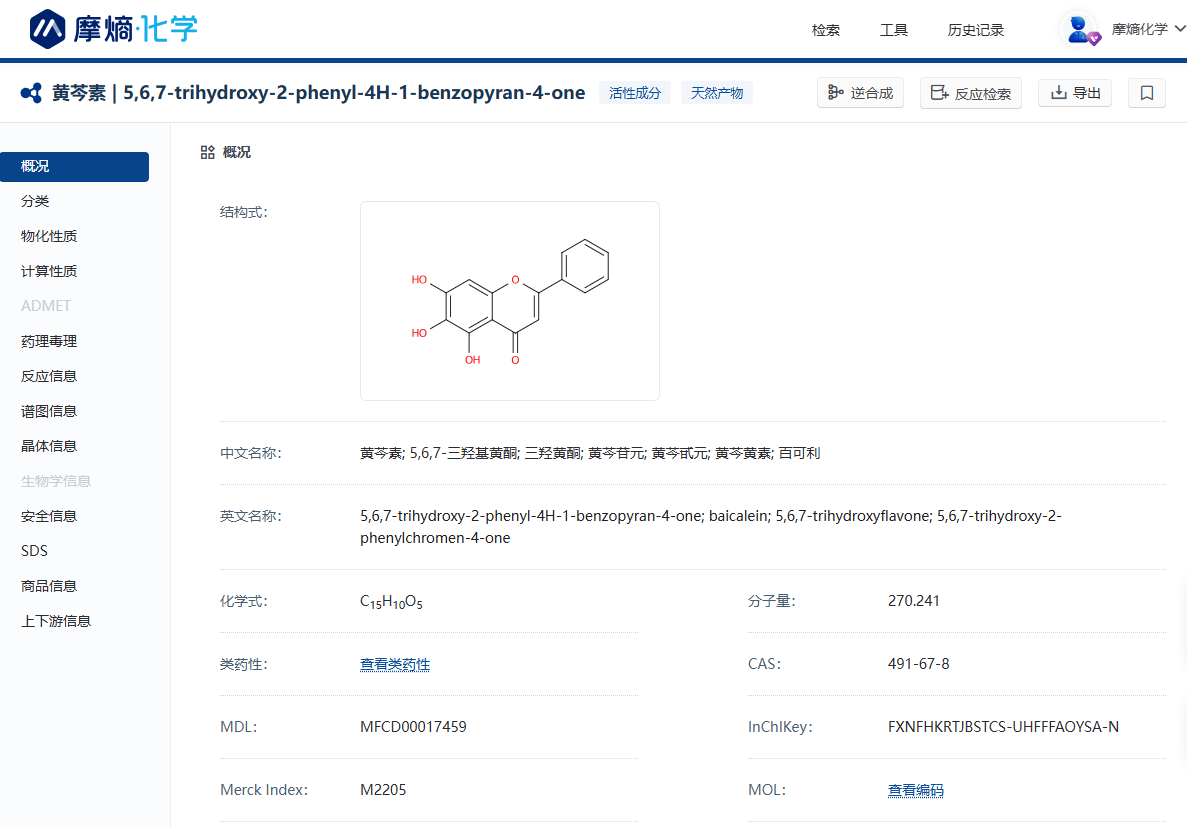The height and width of the screenshot is (828, 1187).
Task: Click the retrosynthesis 逆合成 button
Action: [x=860, y=93]
